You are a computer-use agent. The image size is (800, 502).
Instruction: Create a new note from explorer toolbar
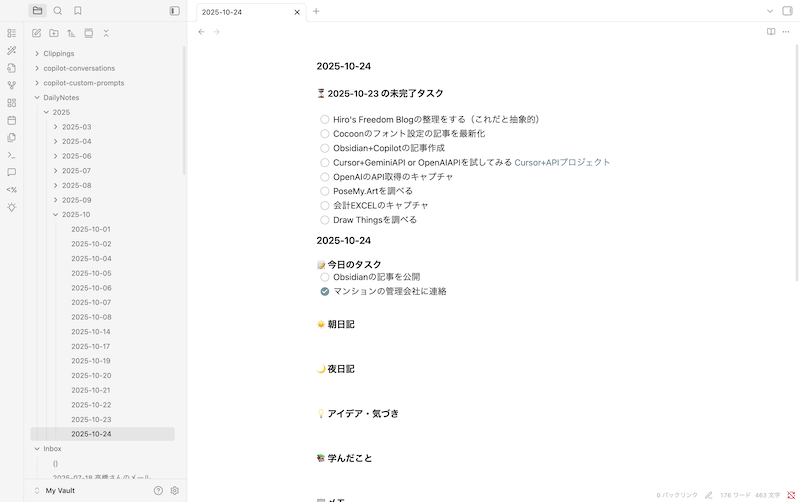38,33
